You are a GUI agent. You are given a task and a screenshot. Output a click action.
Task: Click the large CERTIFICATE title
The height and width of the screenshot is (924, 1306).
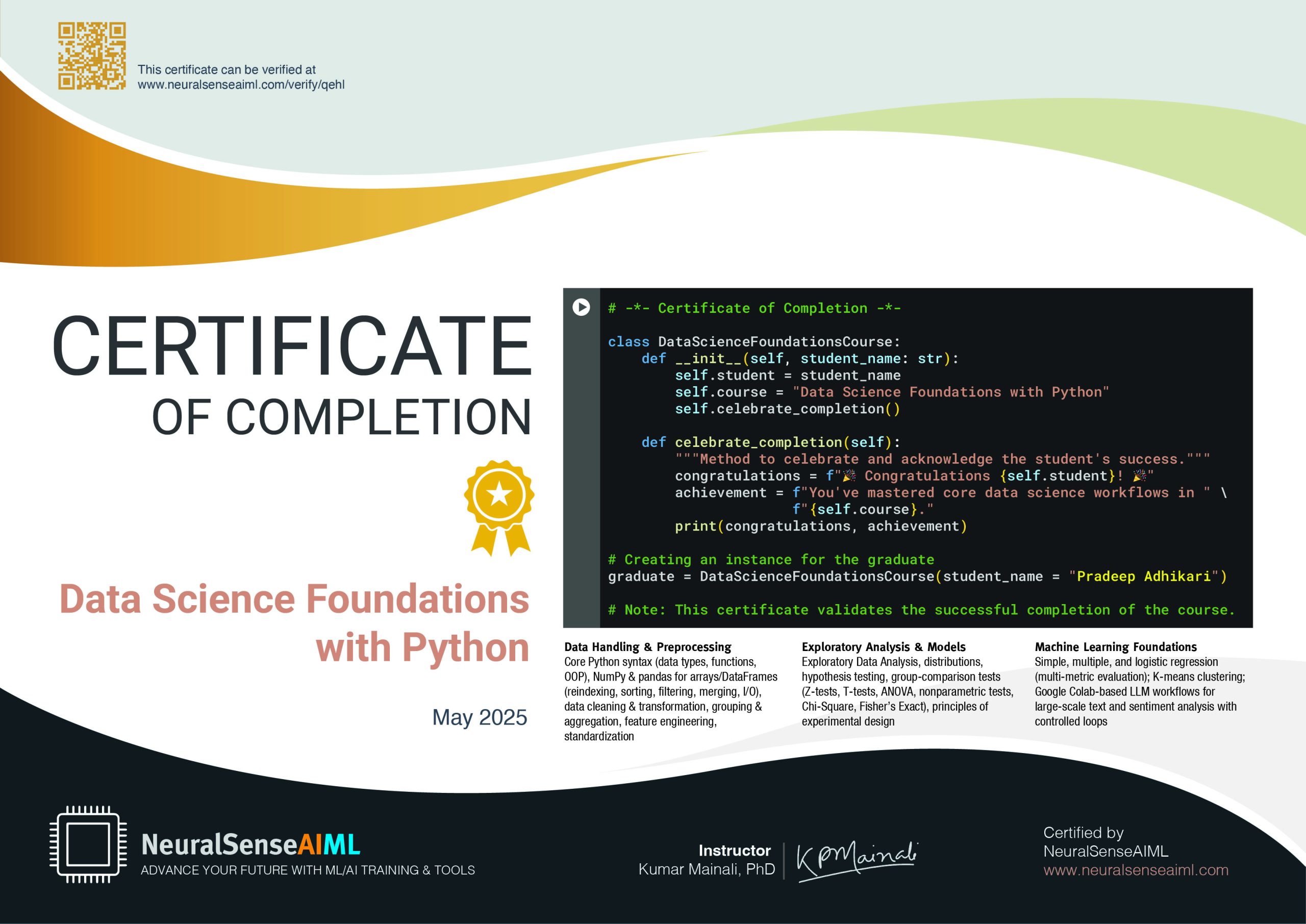292,346
